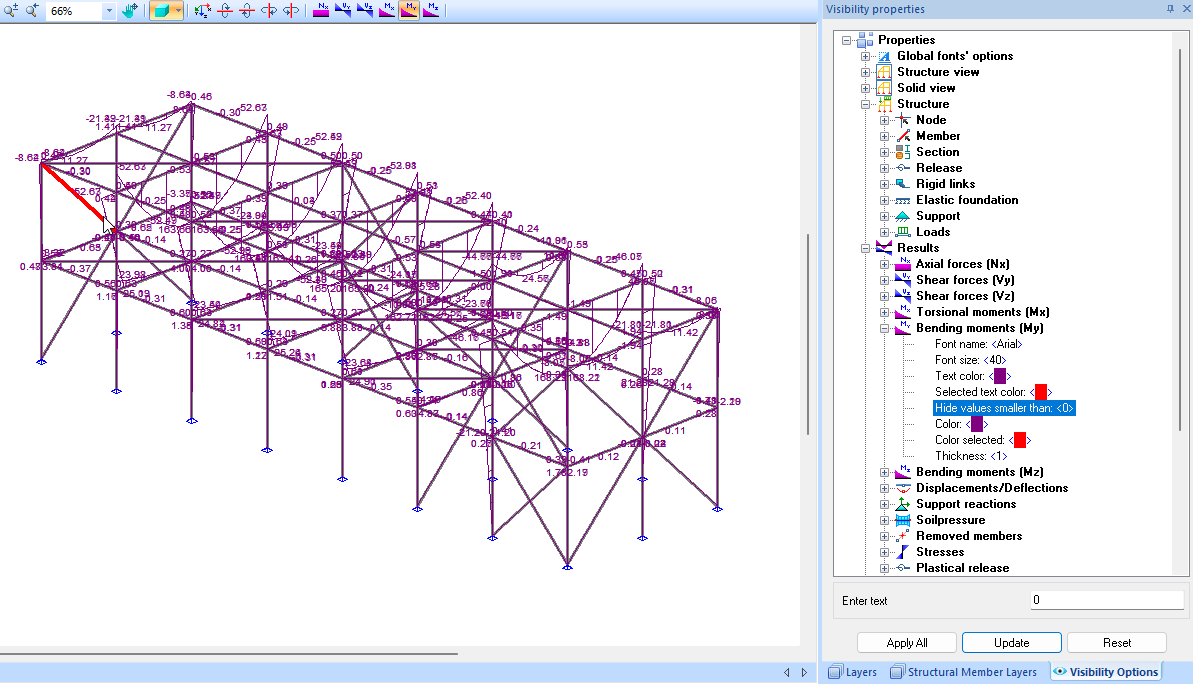
Task: Select Bending moments (Mz) in results tree
Action: (979, 472)
